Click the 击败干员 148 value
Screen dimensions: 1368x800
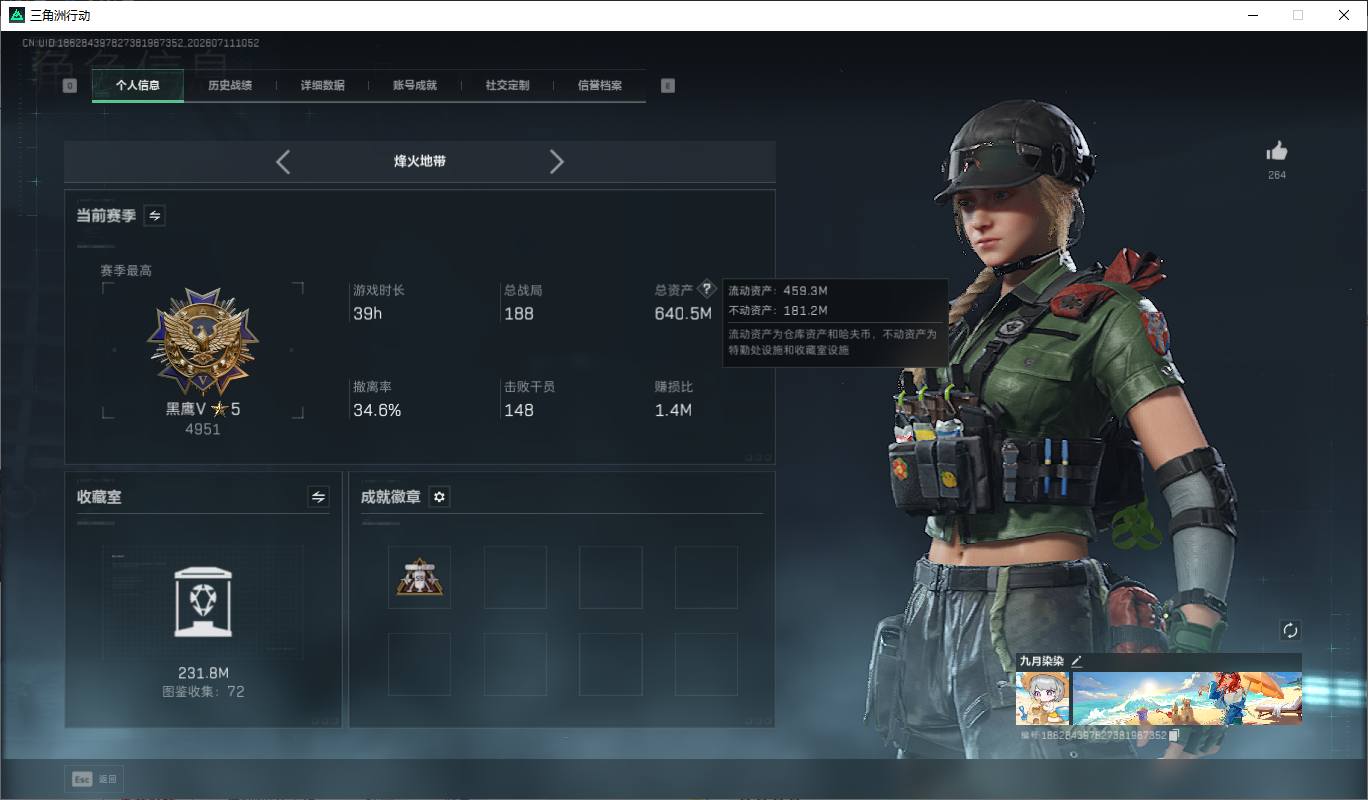[x=519, y=410]
